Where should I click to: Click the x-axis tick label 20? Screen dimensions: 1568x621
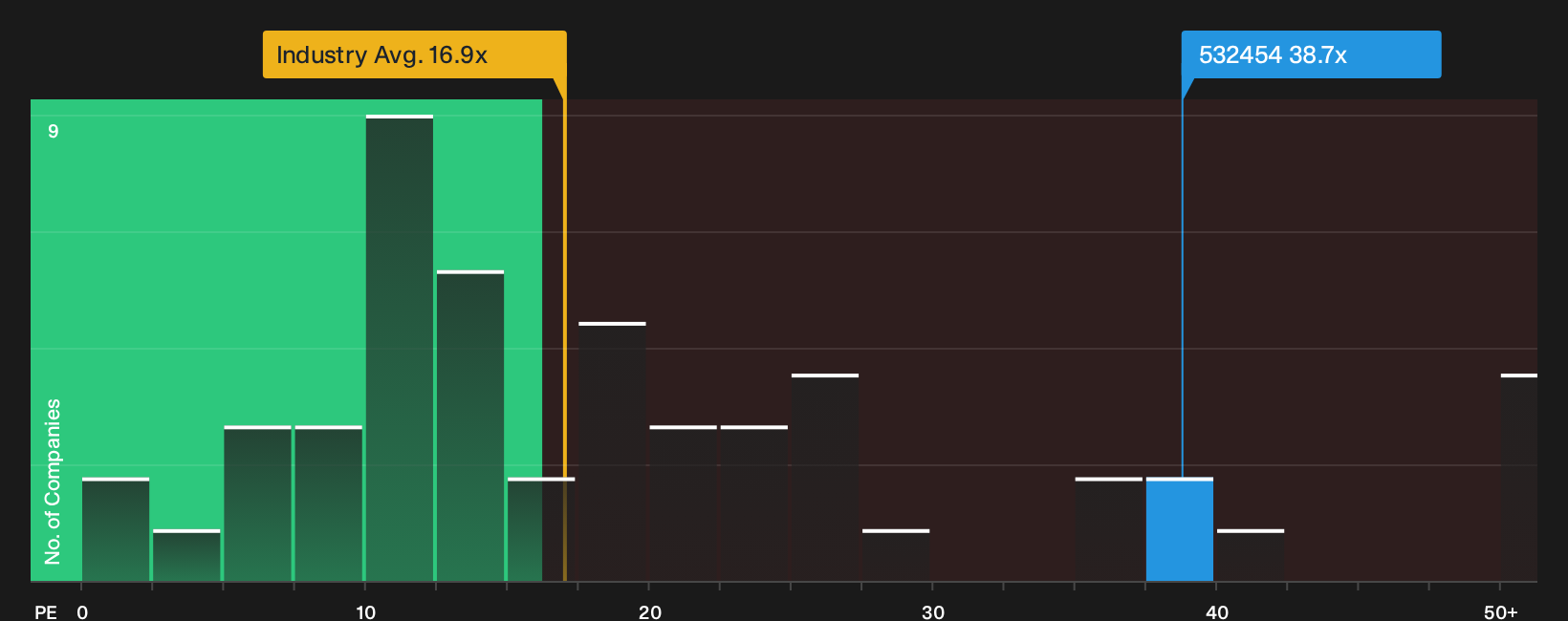[650, 612]
